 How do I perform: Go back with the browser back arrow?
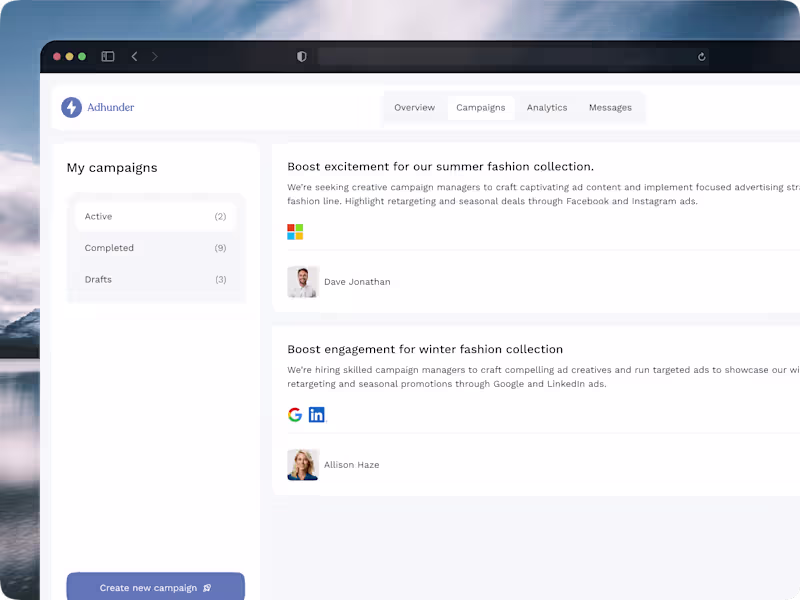click(x=134, y=56)
